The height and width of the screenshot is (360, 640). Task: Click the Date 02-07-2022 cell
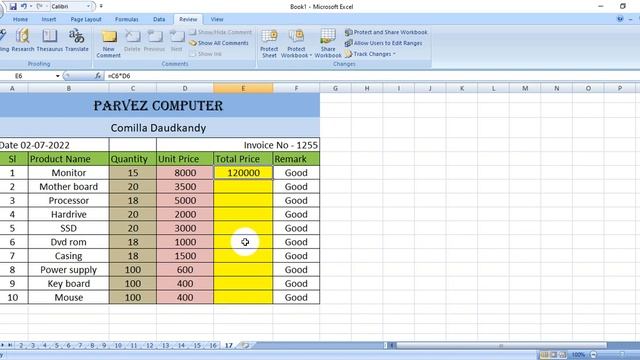click(54, 145)
